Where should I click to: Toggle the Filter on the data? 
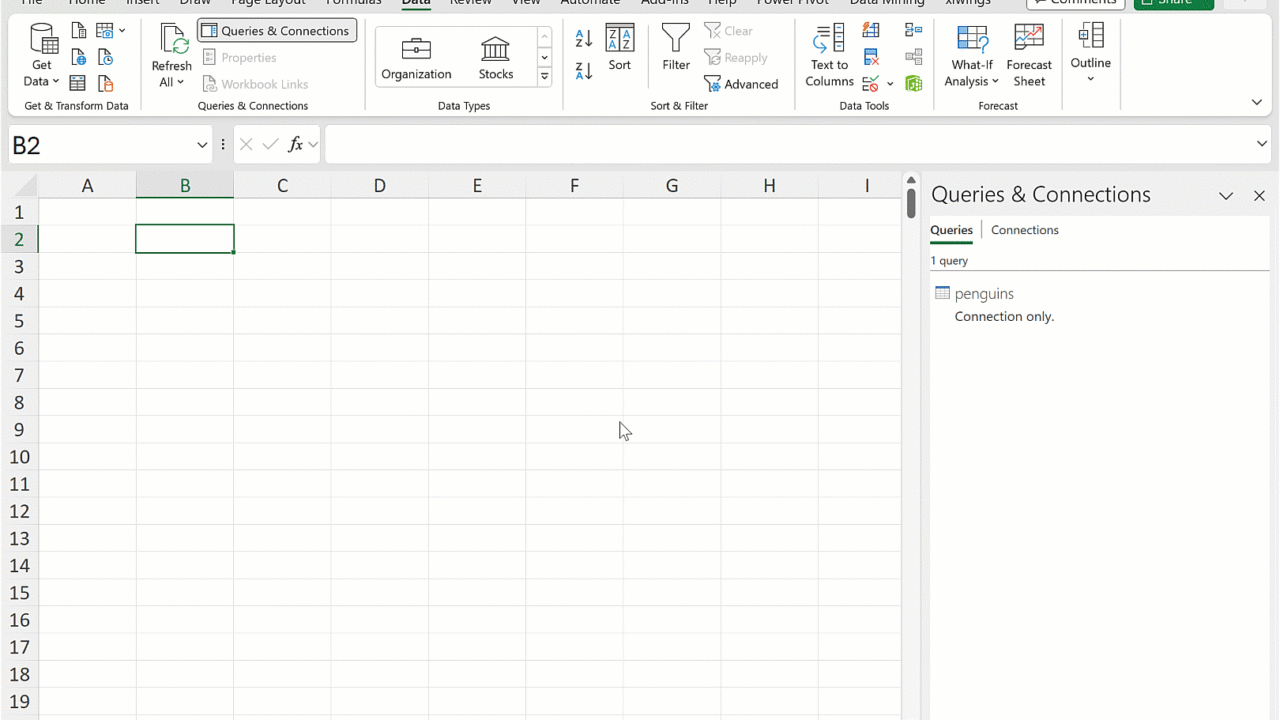coord(676,48)
